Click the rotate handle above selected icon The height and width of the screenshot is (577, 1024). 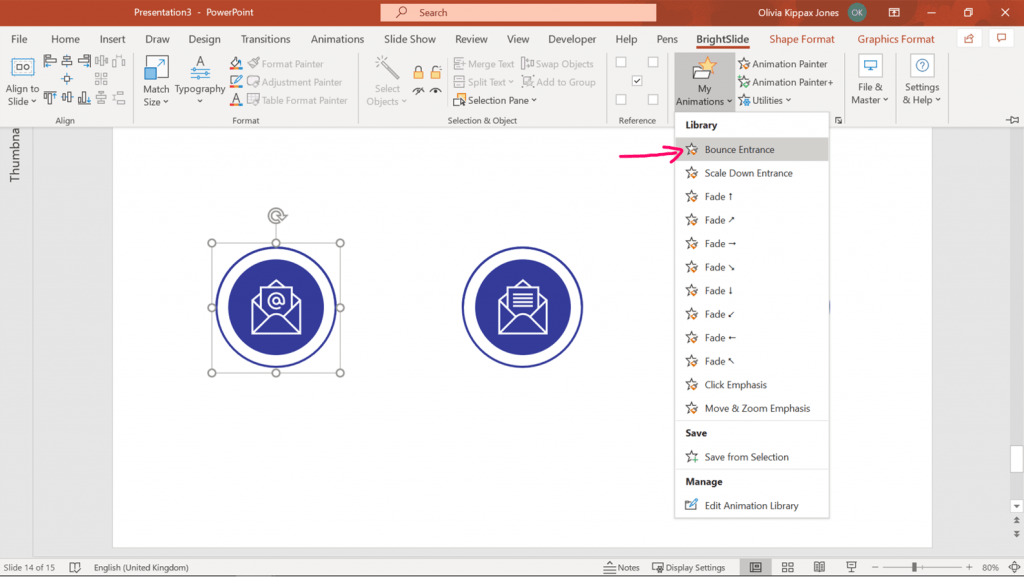277,215
